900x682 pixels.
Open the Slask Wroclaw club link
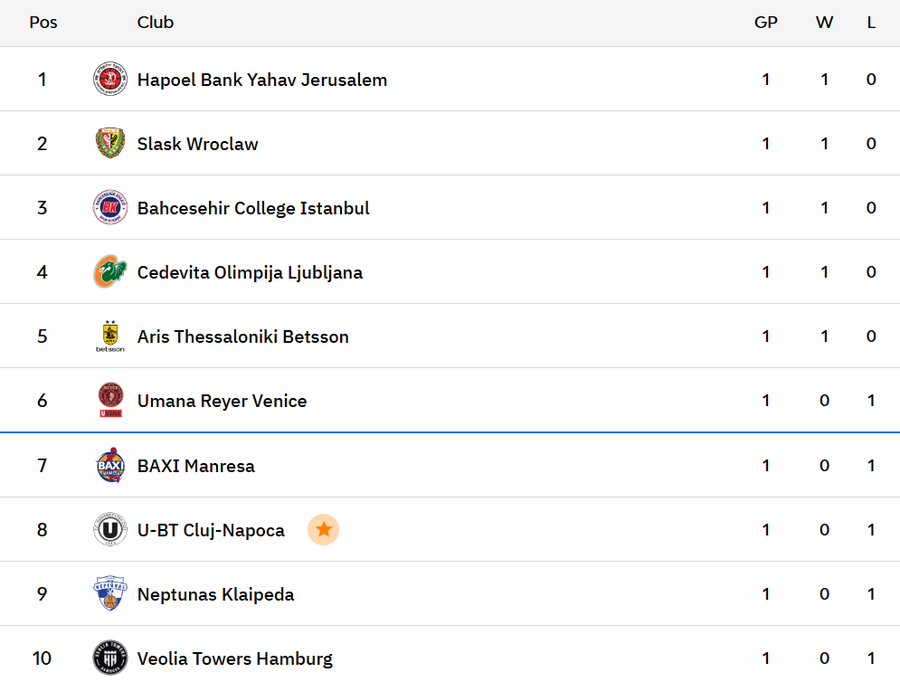click(x=197, y=144)
